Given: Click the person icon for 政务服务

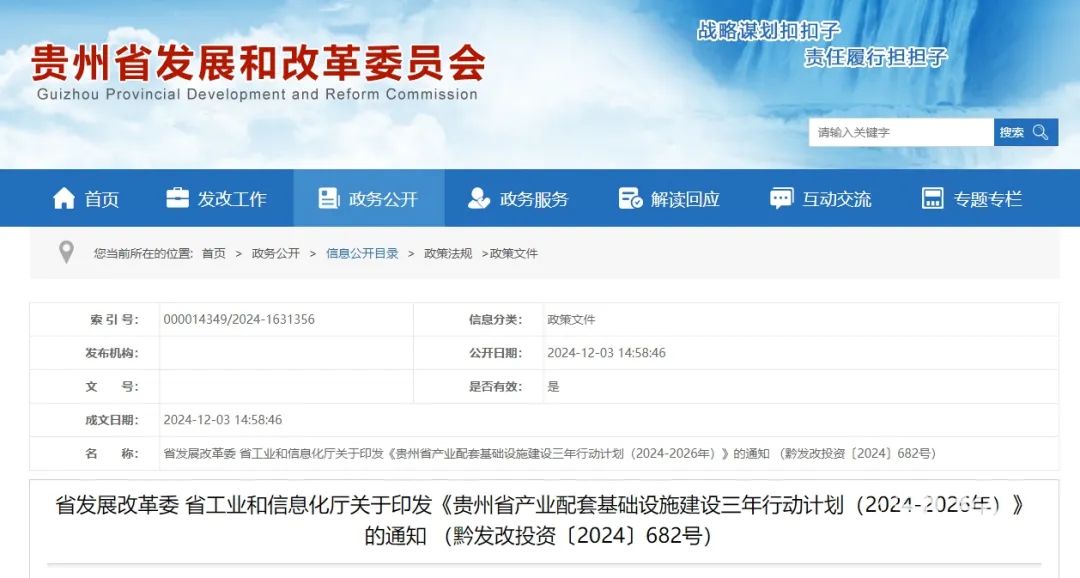Looking at the screenshot, I should pyautogui.click(x=479, y=198).
